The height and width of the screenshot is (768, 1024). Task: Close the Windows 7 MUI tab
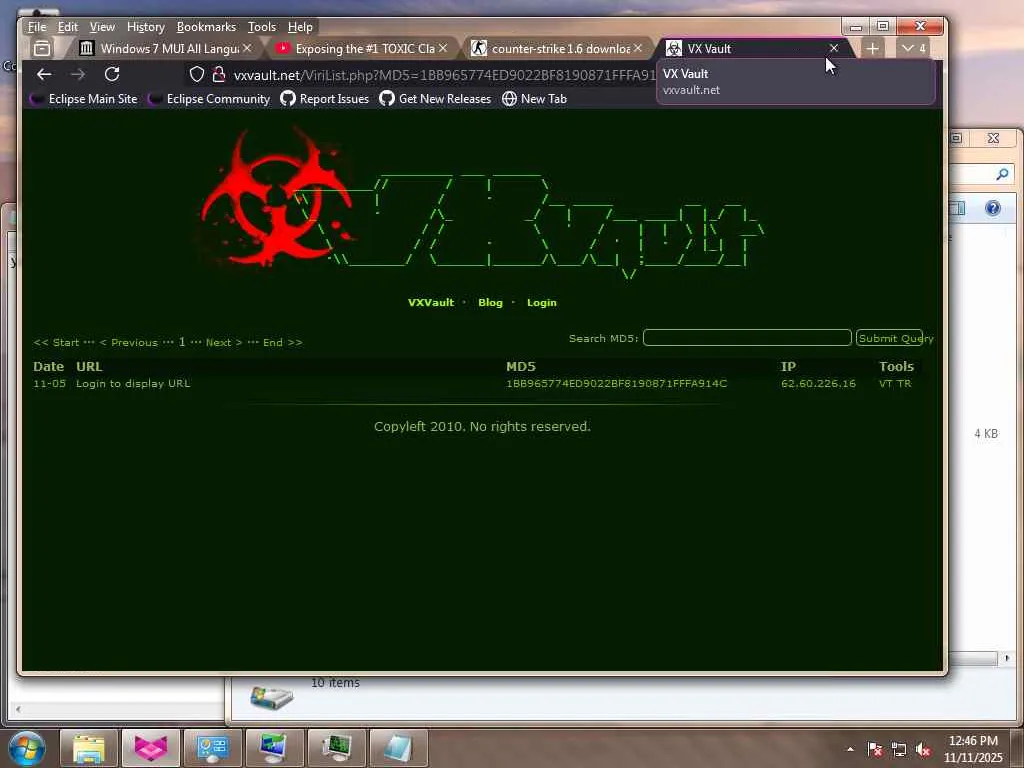(x=247, y=48)
